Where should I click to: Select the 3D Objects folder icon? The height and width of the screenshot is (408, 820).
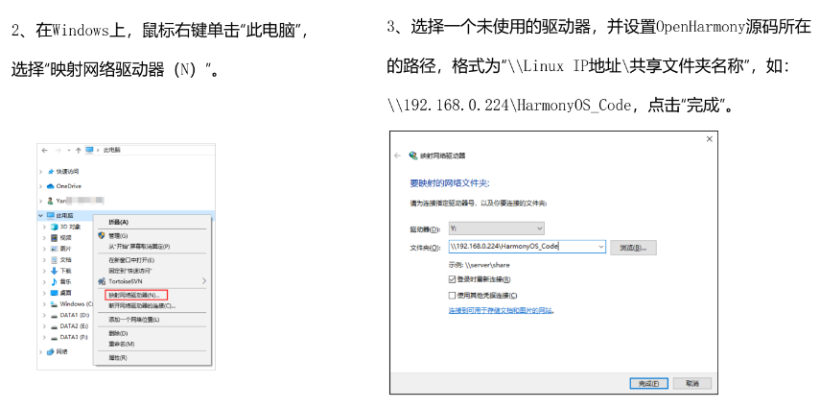pos(53,227)
